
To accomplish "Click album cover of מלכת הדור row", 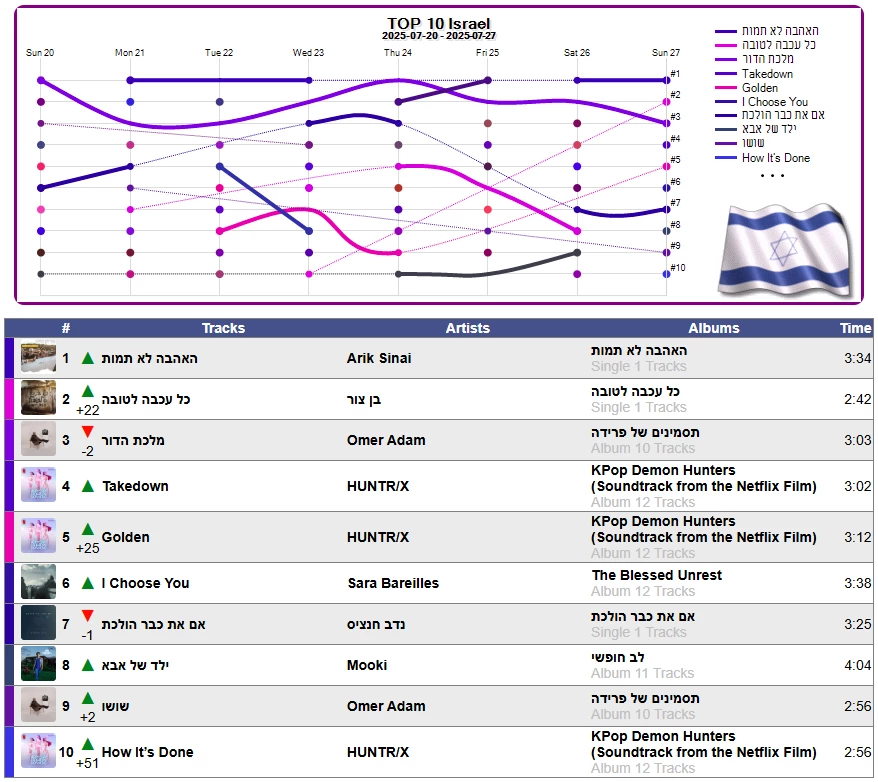I will [38, 439].
